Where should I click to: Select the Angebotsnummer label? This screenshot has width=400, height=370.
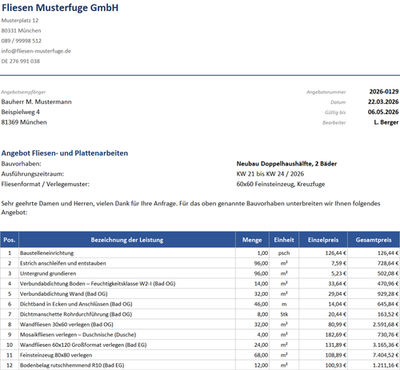326,92
